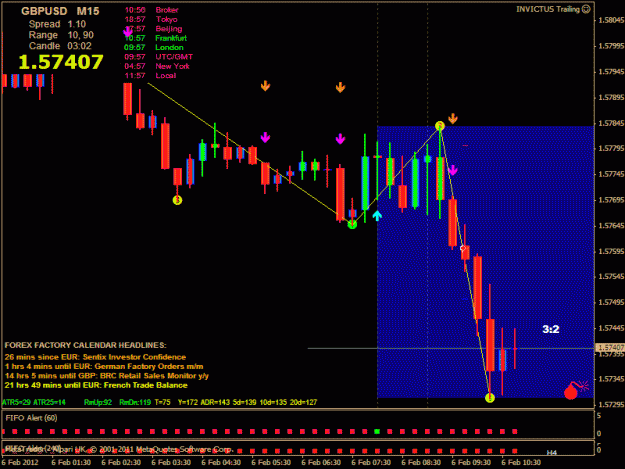
Task: Click the white diamond marker on the falling line
Action: pos(463,248)
